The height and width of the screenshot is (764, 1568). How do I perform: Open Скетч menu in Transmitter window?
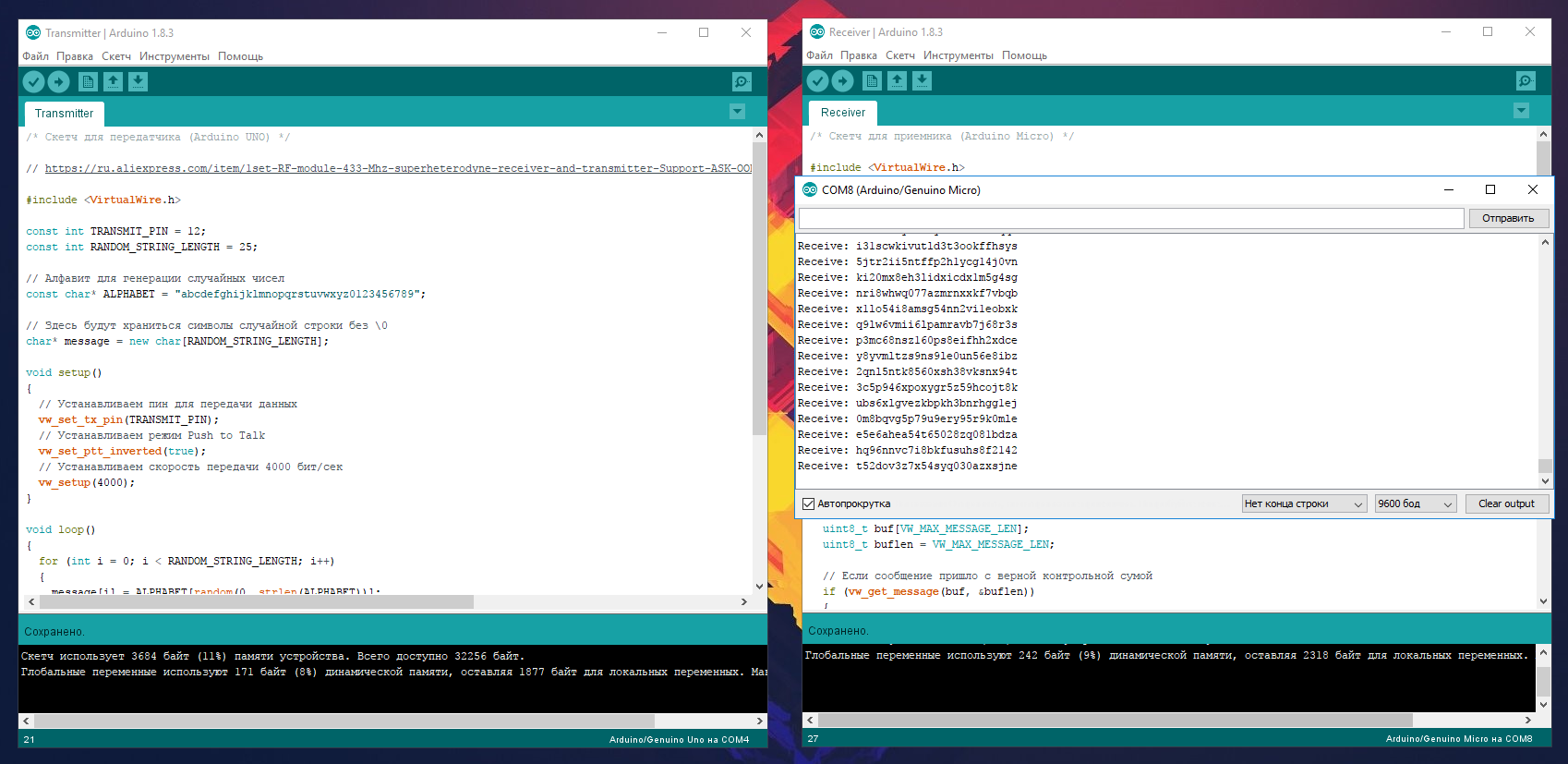(116, 56)
